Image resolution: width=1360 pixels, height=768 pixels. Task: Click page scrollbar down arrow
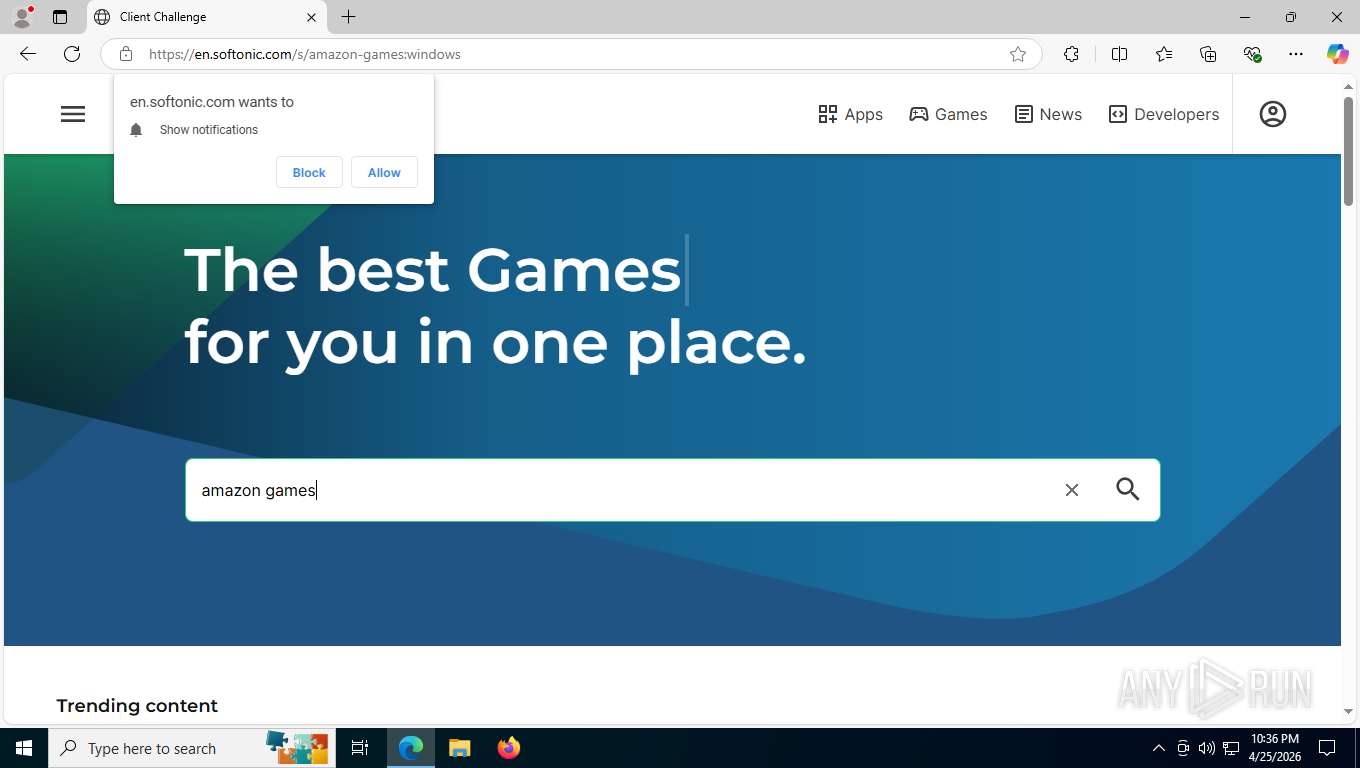point(1348,711)
